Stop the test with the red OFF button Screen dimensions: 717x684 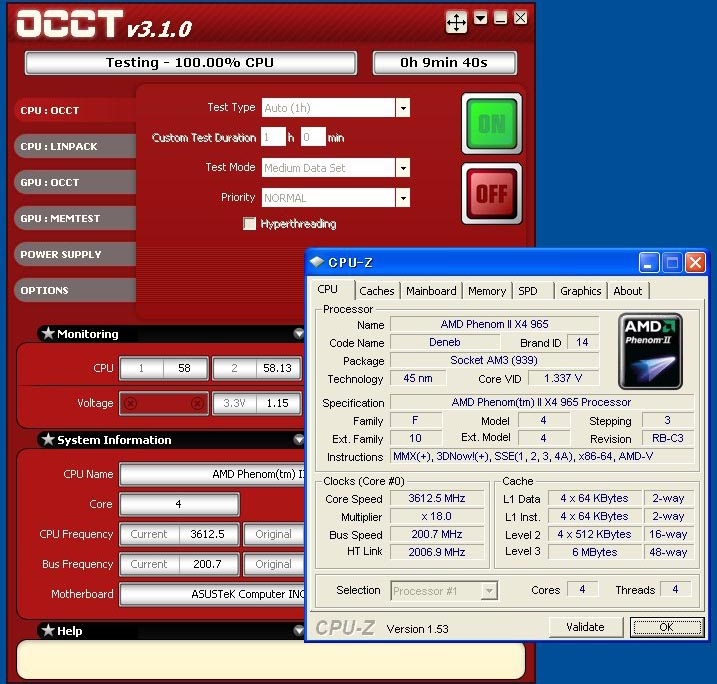[x=492, y=193]
